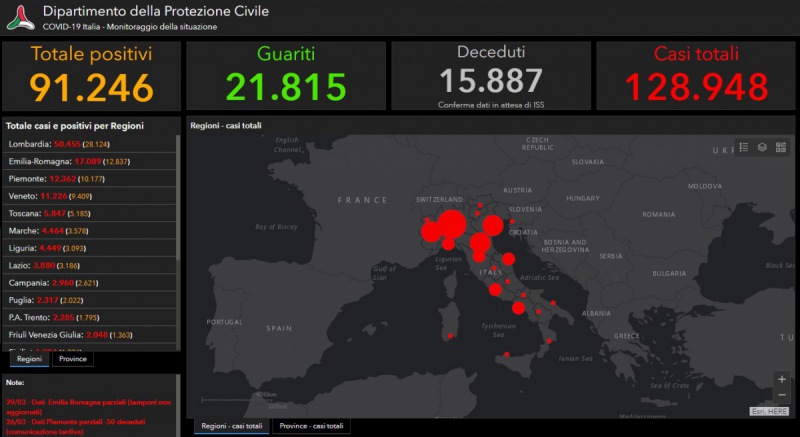This screenshot has width=800, height=437.
Task: Switch map to Province - casi totali
Action: [313, 426]
